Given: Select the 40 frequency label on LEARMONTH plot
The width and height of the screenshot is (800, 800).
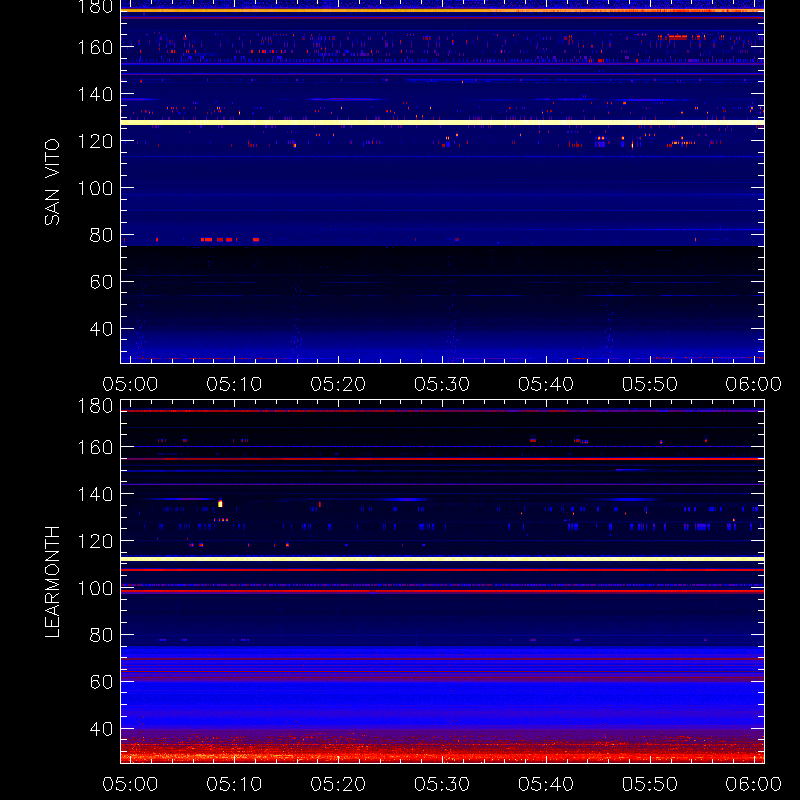Looking at the screenshot, I should coord(101,729).
